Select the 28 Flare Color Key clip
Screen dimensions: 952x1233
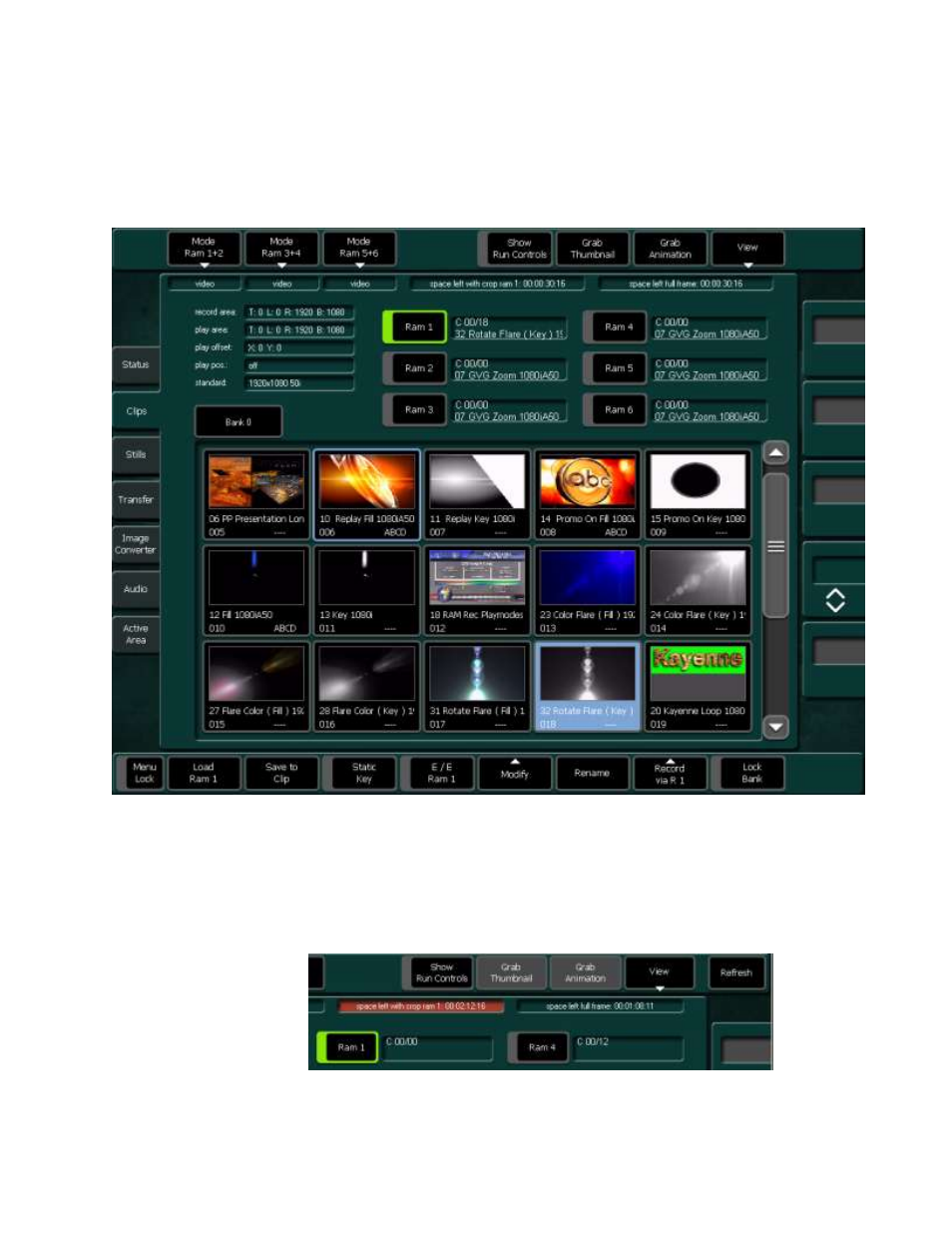click(x=367, y=687)
